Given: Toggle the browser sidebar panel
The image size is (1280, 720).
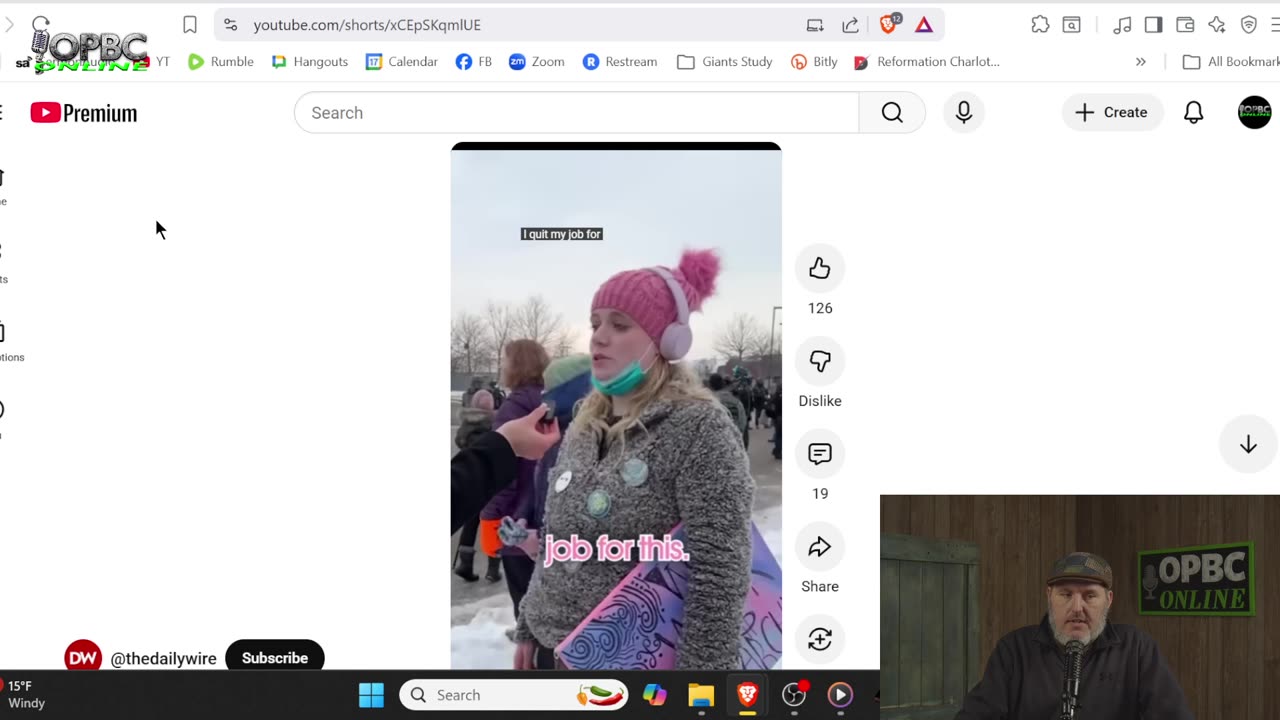Looking at the screenshot, I should coord(1153,25).
